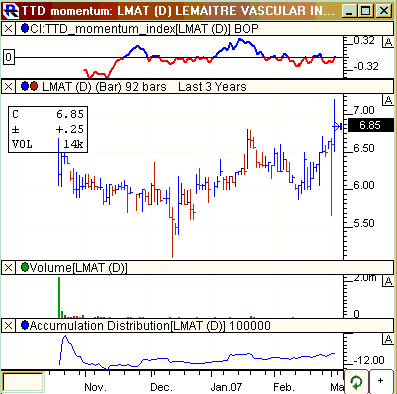
Task: Click the Feb. label on the date axis
Action: (x=284, y=387)
